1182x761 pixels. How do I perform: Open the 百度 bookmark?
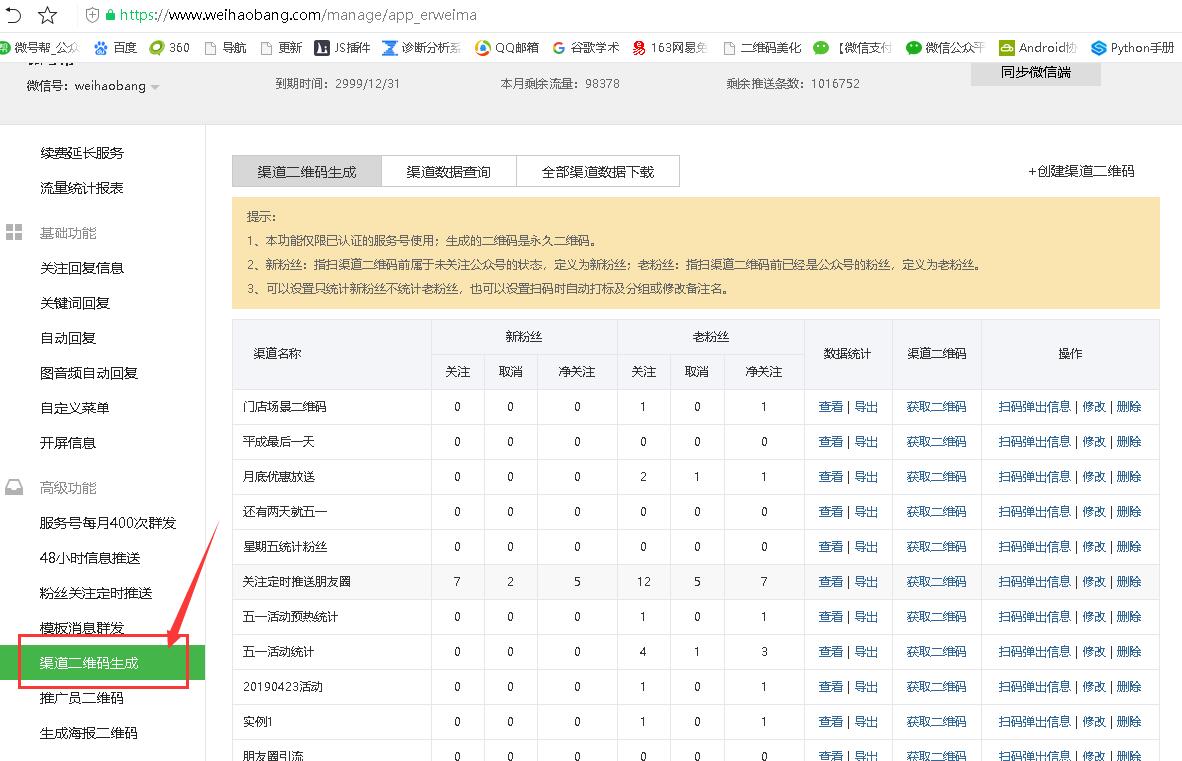[115, 47]
